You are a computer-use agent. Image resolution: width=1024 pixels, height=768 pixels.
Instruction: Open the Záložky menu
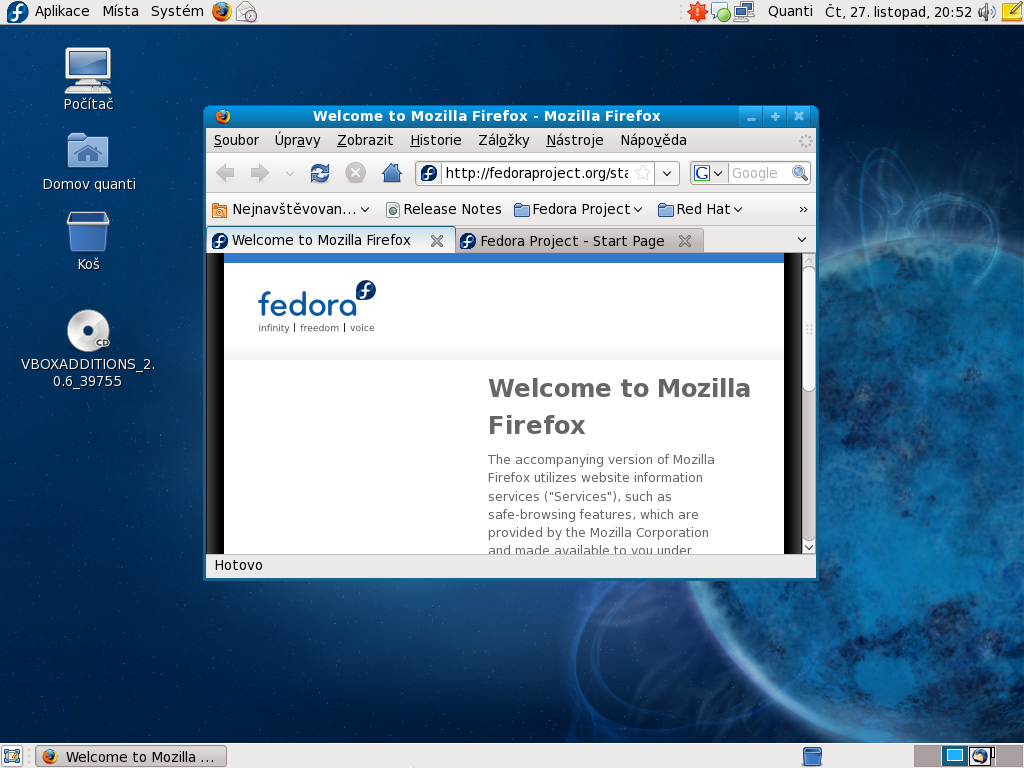click(x=504, y=140)
